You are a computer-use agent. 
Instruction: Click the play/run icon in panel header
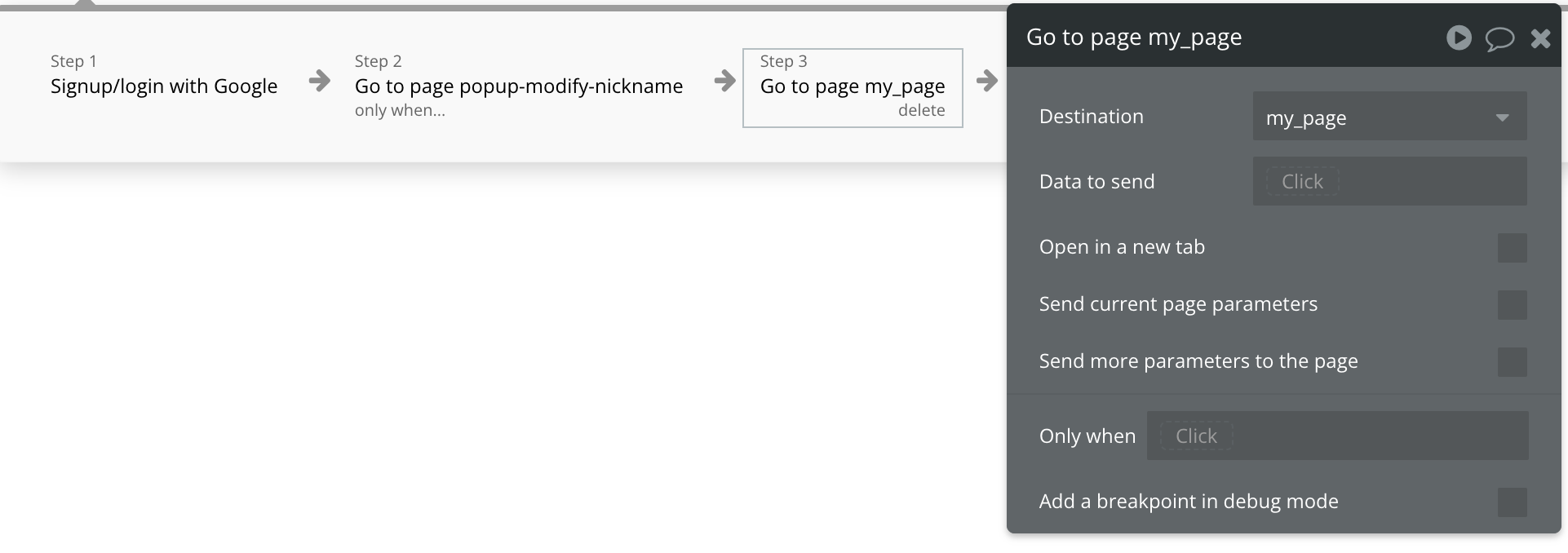click(1459, 38)
